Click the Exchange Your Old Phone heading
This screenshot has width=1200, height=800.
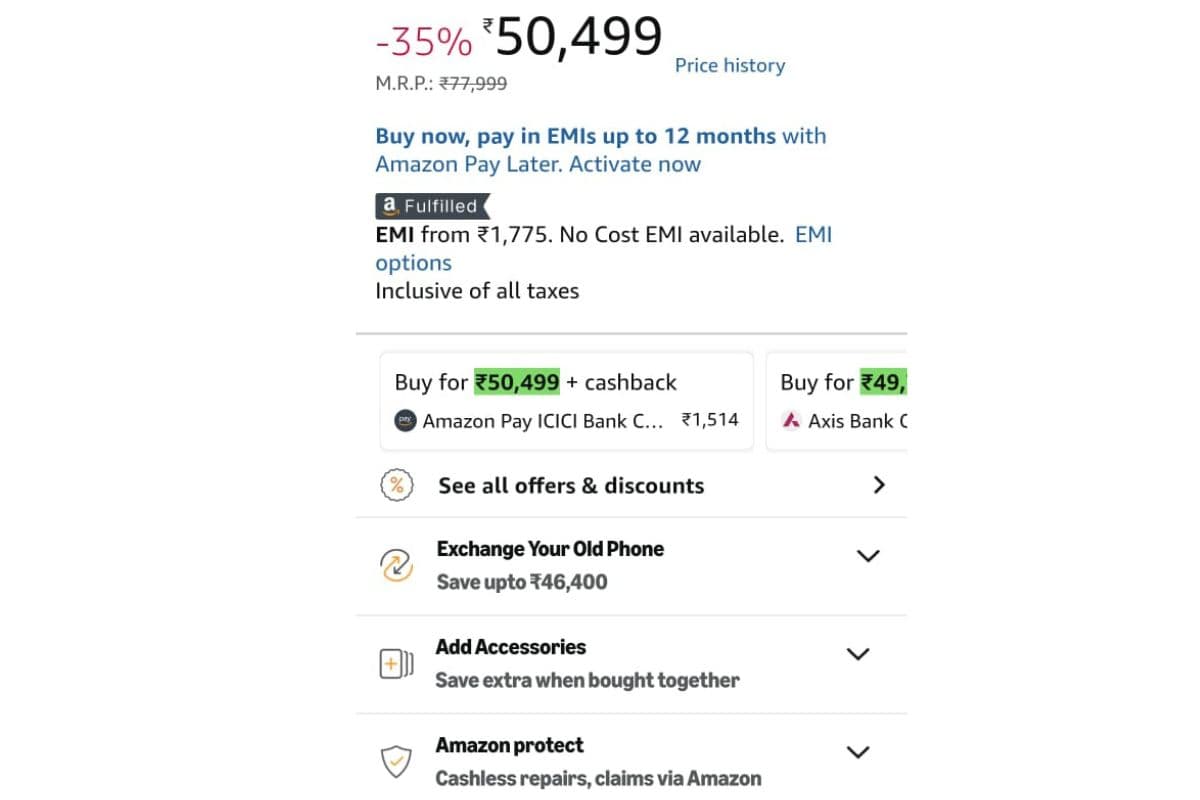550,549
